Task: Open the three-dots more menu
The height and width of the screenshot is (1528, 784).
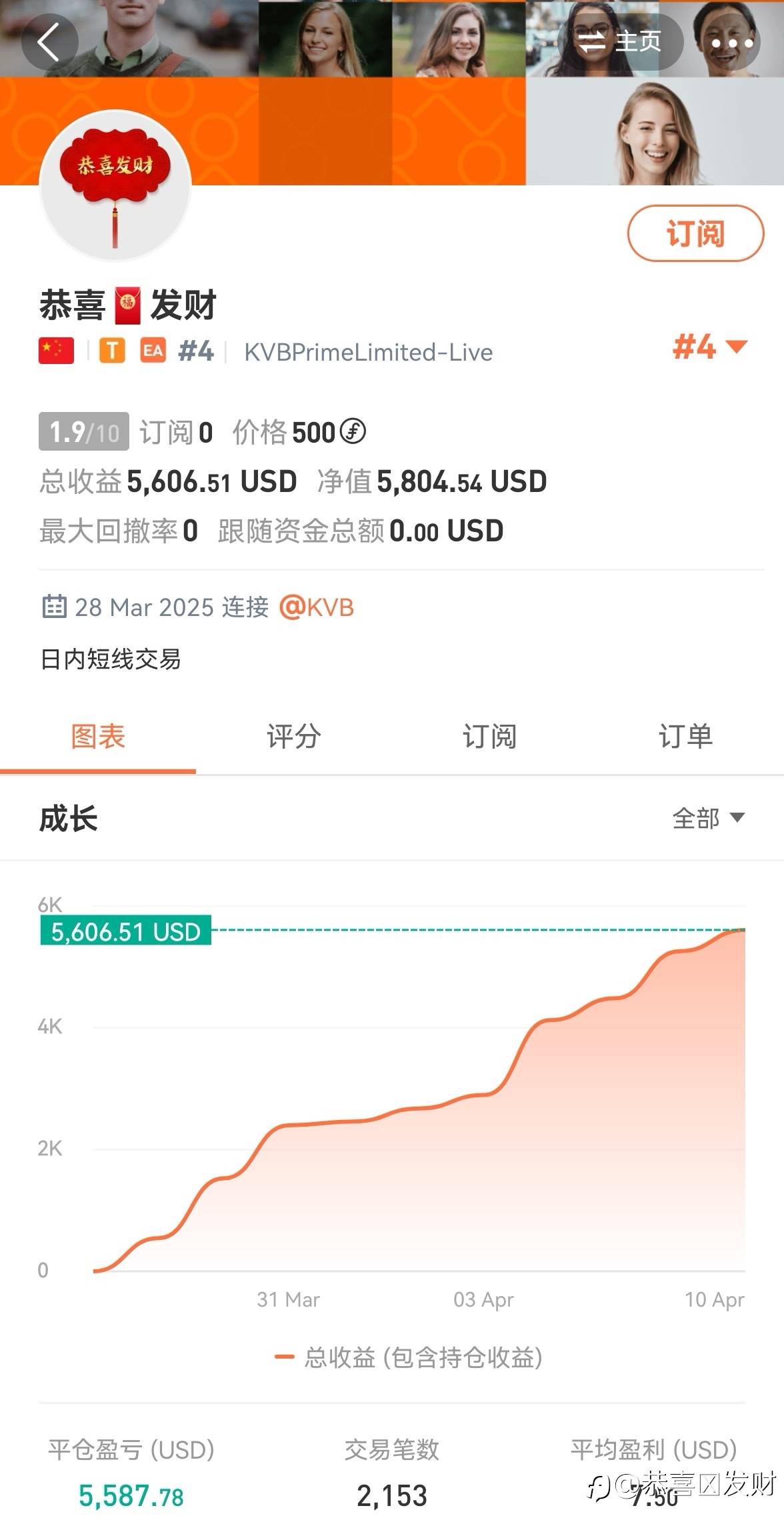Action: pyautogui.click(x=731, y=43)
